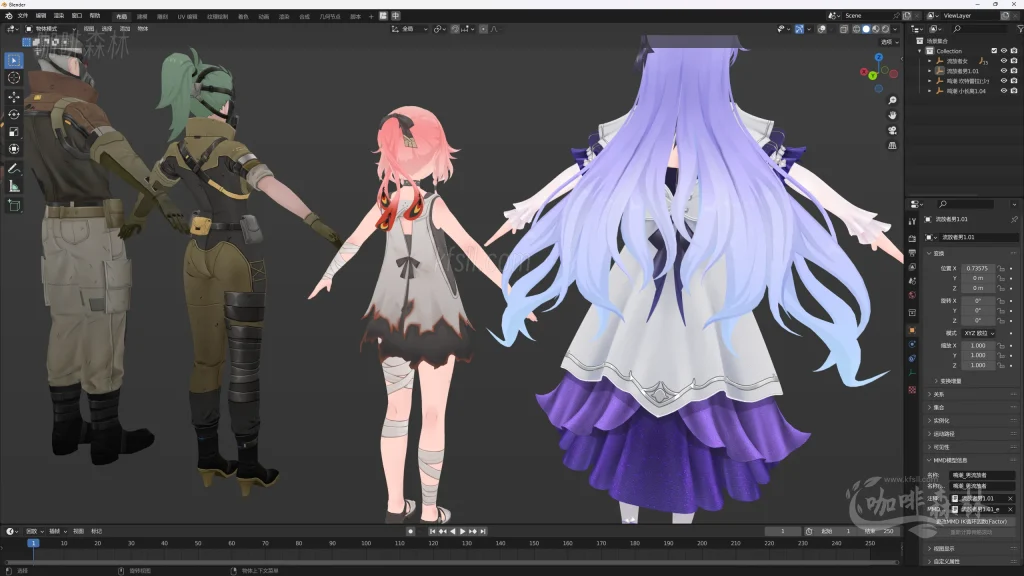Select the Add Cube tool
The width and height of the screenshot is (1024, 576).
(x=14, y=206)
